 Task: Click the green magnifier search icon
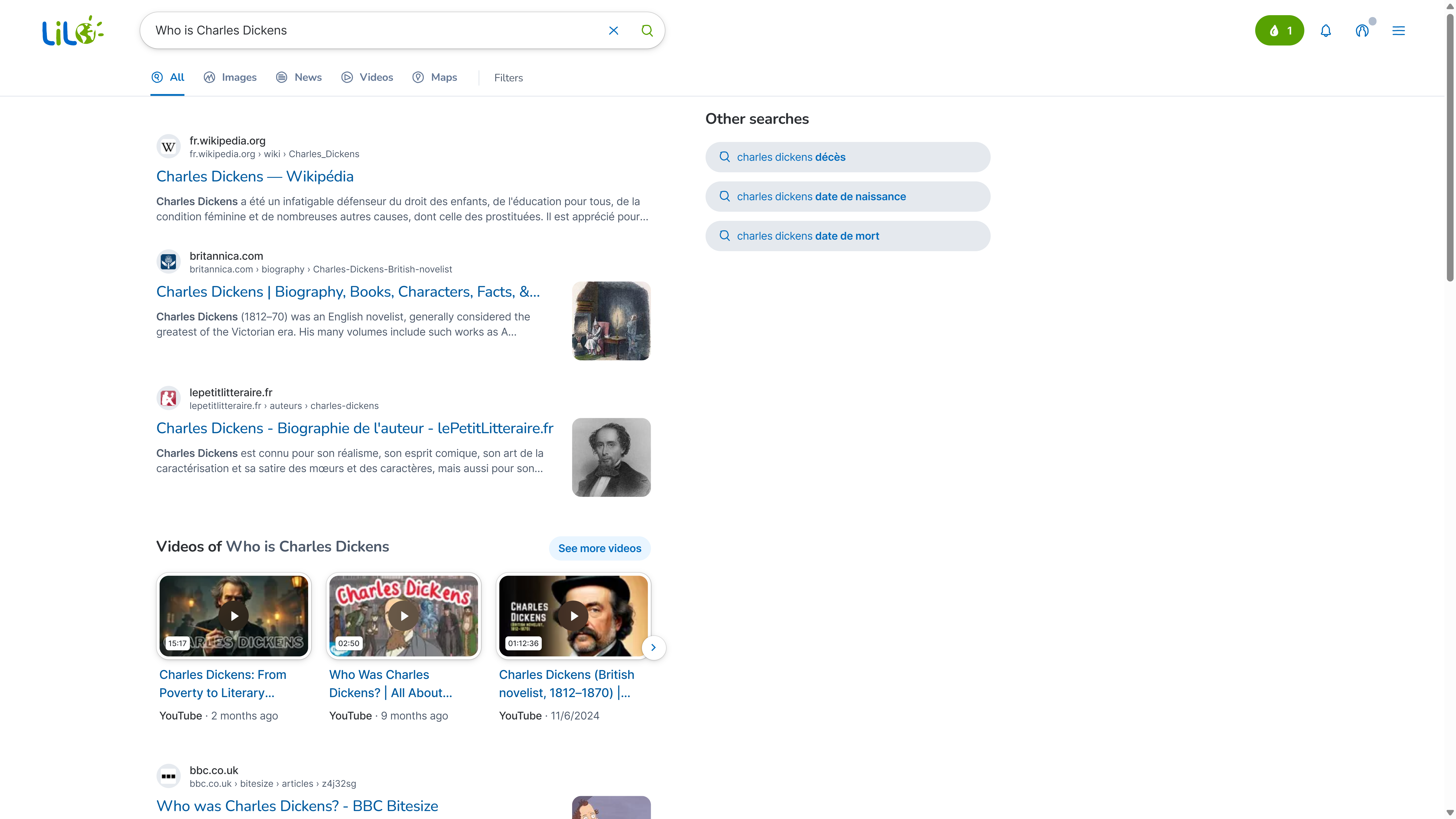coord(647,31)
